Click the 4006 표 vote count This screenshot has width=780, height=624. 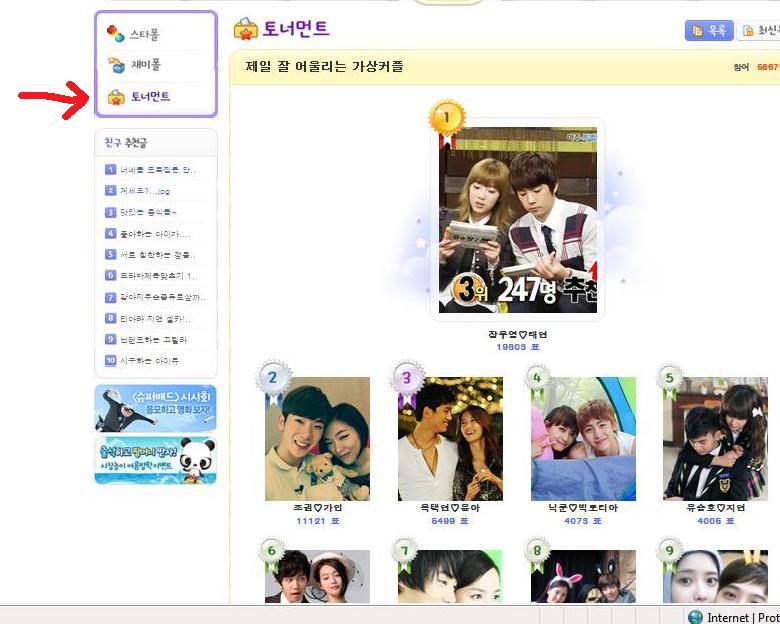[x=715, y=521]
